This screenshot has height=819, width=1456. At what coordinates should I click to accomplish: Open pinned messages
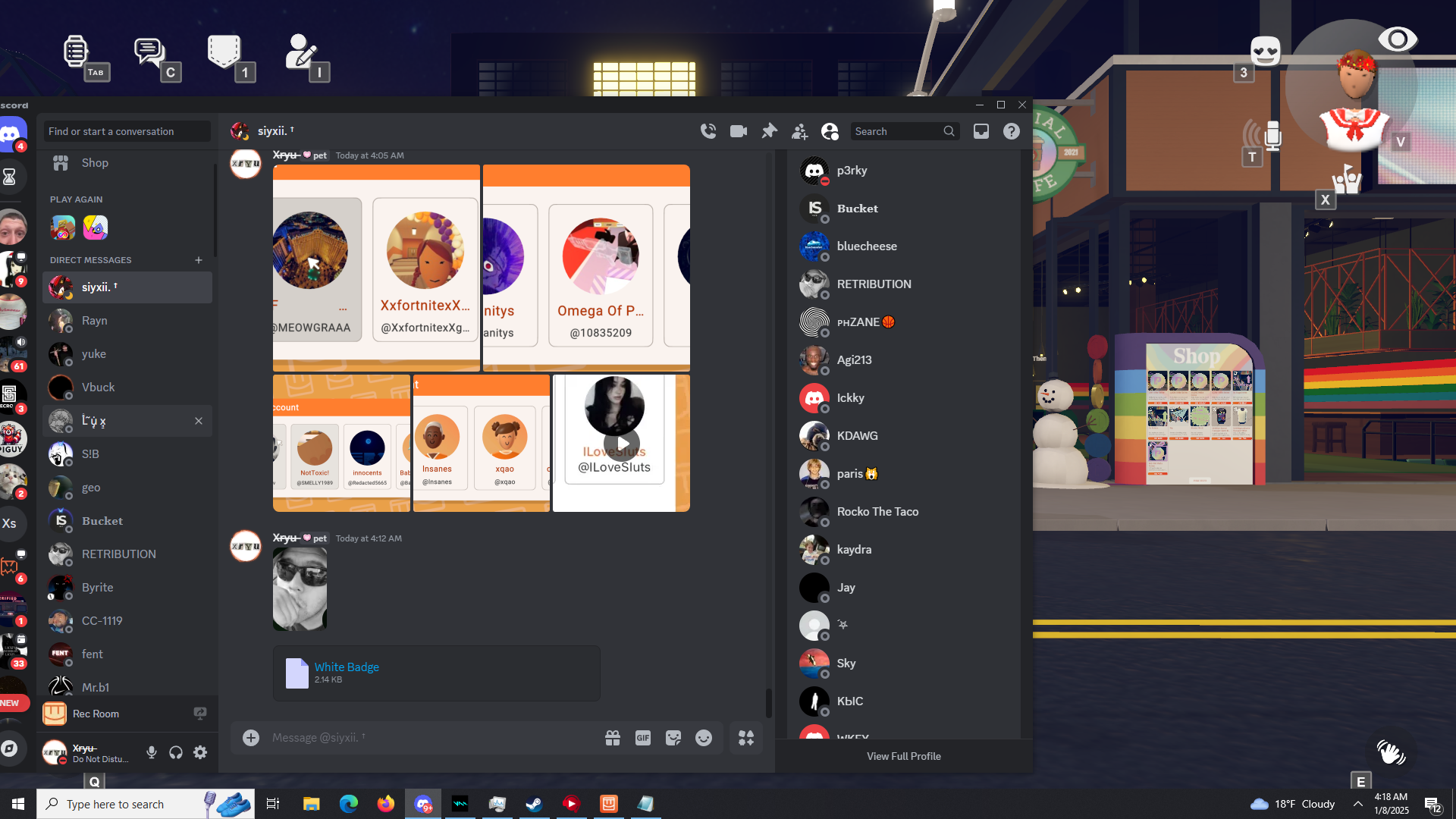tap(769, 131)
